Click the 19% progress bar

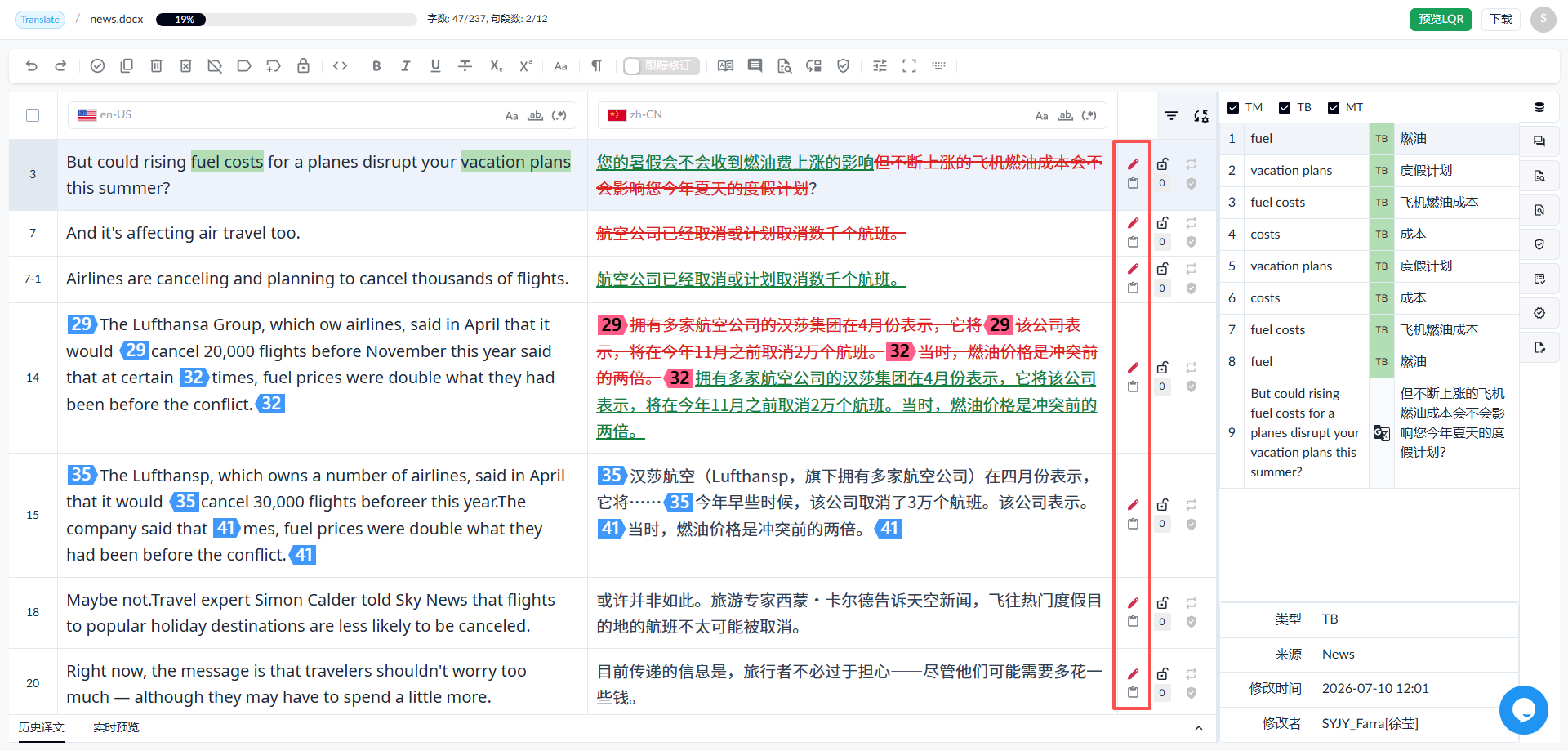[286, 19]
